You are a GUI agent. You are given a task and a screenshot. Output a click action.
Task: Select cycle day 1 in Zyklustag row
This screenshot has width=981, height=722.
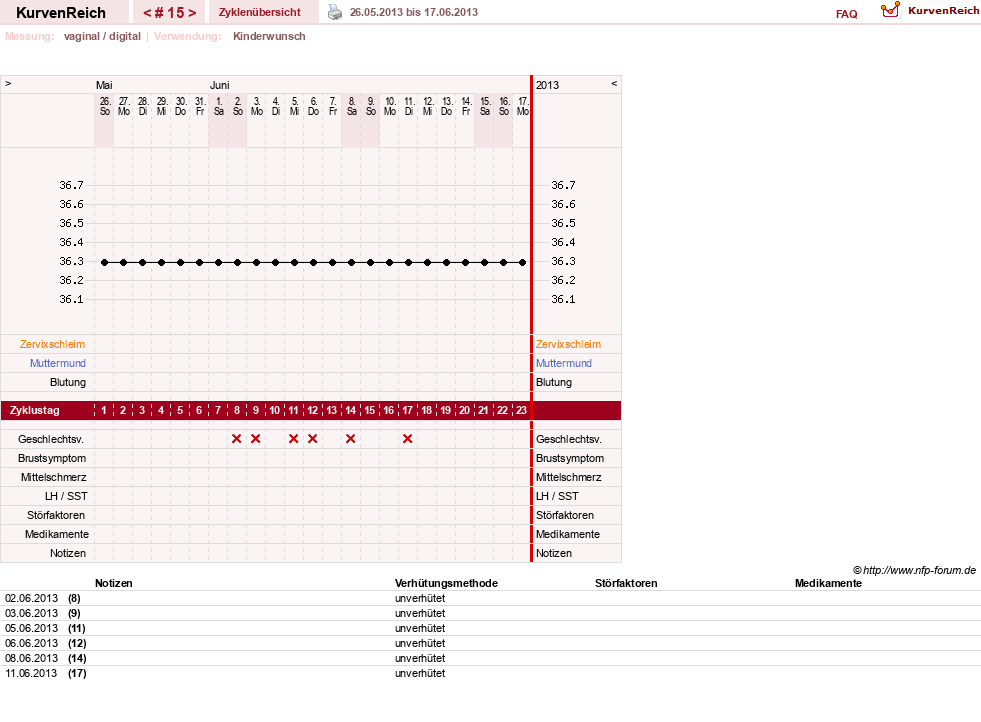104,410
